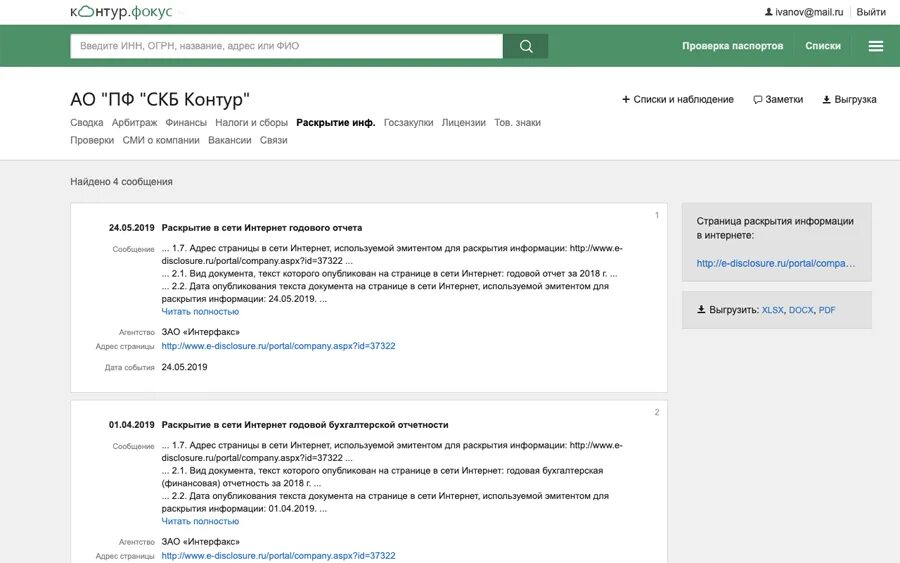The height and width of the screenshot is (563, 900).
Task: Click ЗАО «Интерфакс» in the 01.04.2019 message
Action: tap(200, 541)
